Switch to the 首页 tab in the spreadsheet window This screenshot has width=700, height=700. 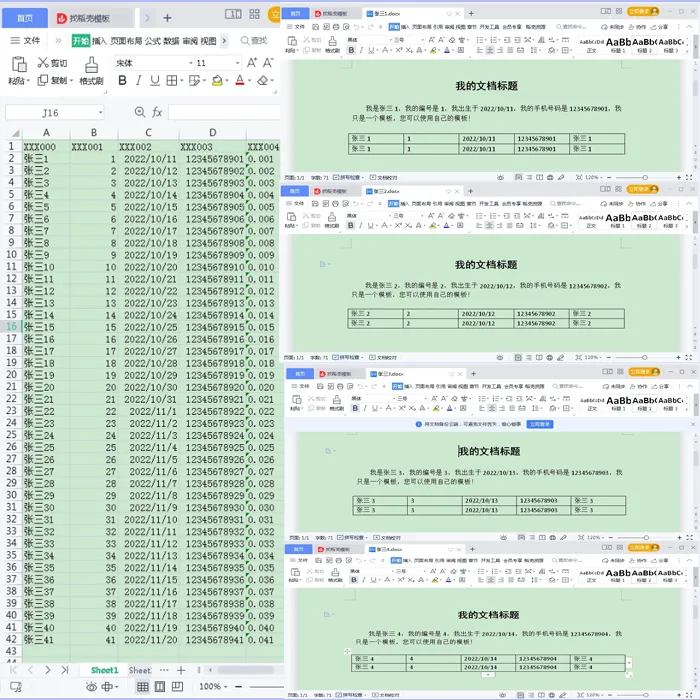coord(25,18)
